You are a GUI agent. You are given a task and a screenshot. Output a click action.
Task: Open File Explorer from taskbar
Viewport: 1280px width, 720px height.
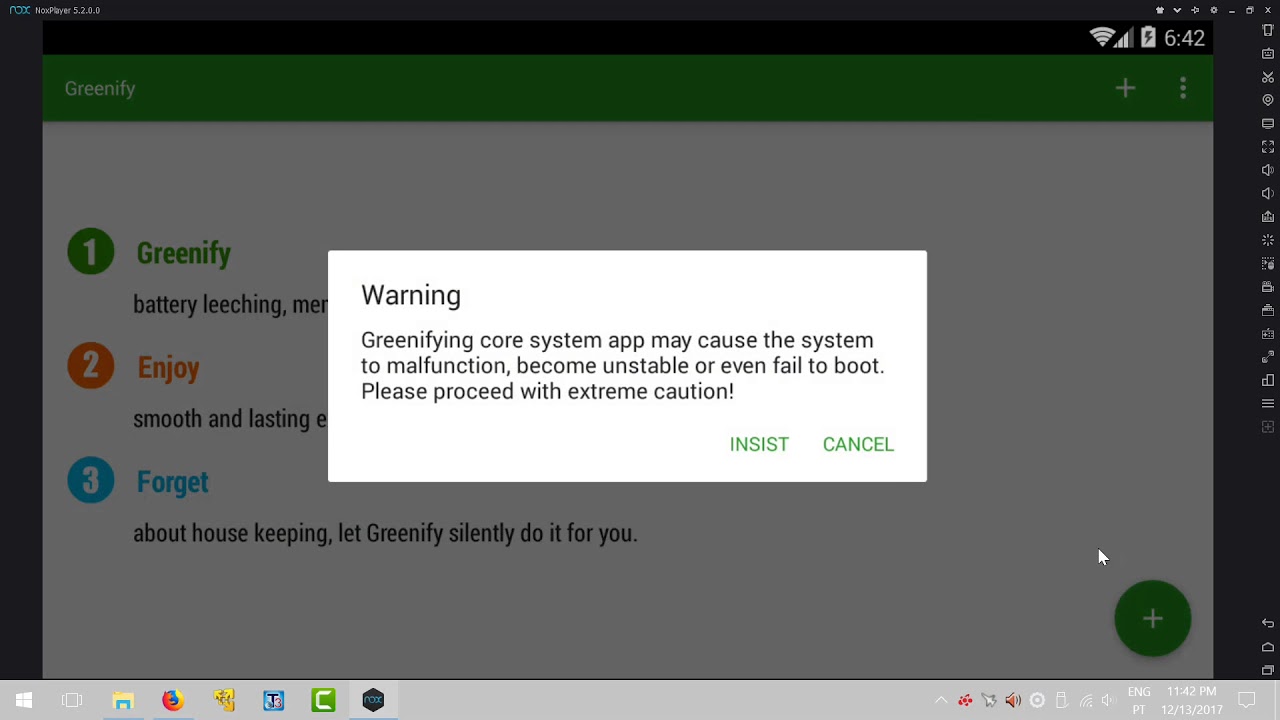[x=123, y=701]
